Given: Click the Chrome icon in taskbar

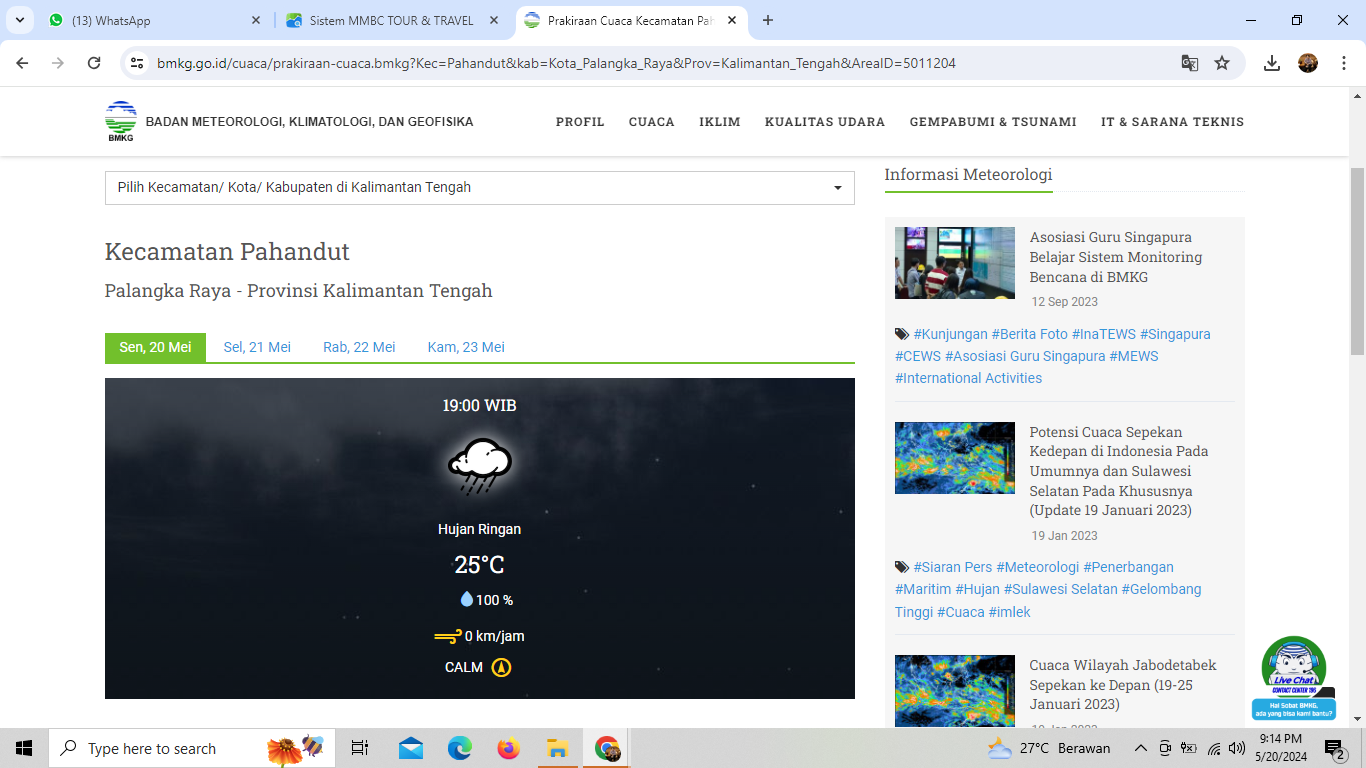Looking at the screenshot, I should (606, 748).
